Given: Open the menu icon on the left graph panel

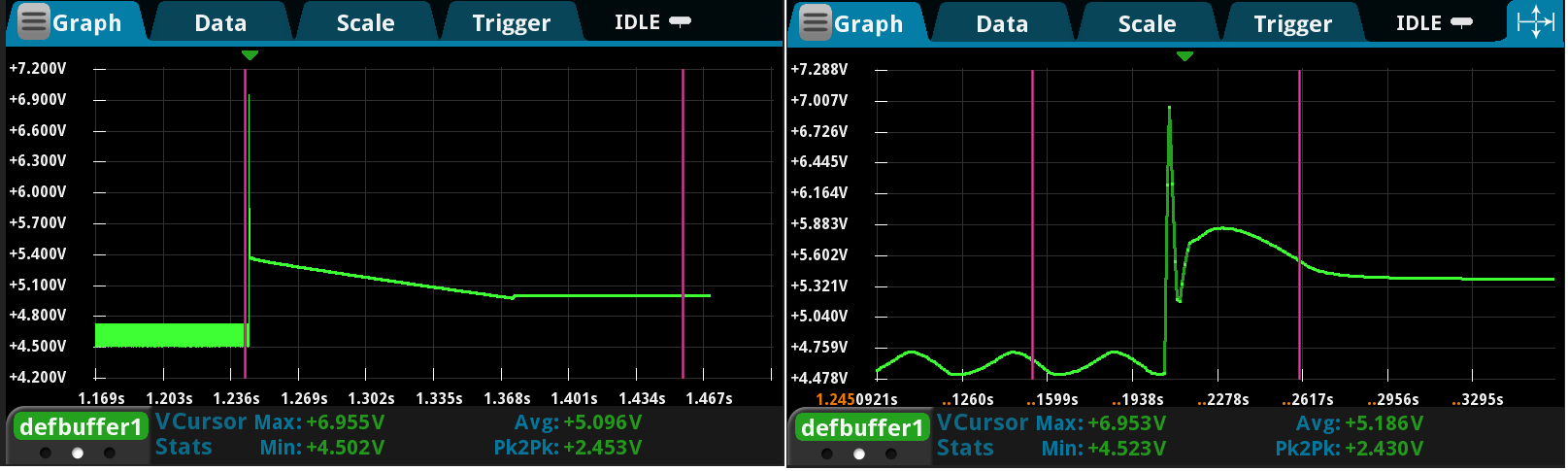Looking at the screenshot, I should (34, 21).
